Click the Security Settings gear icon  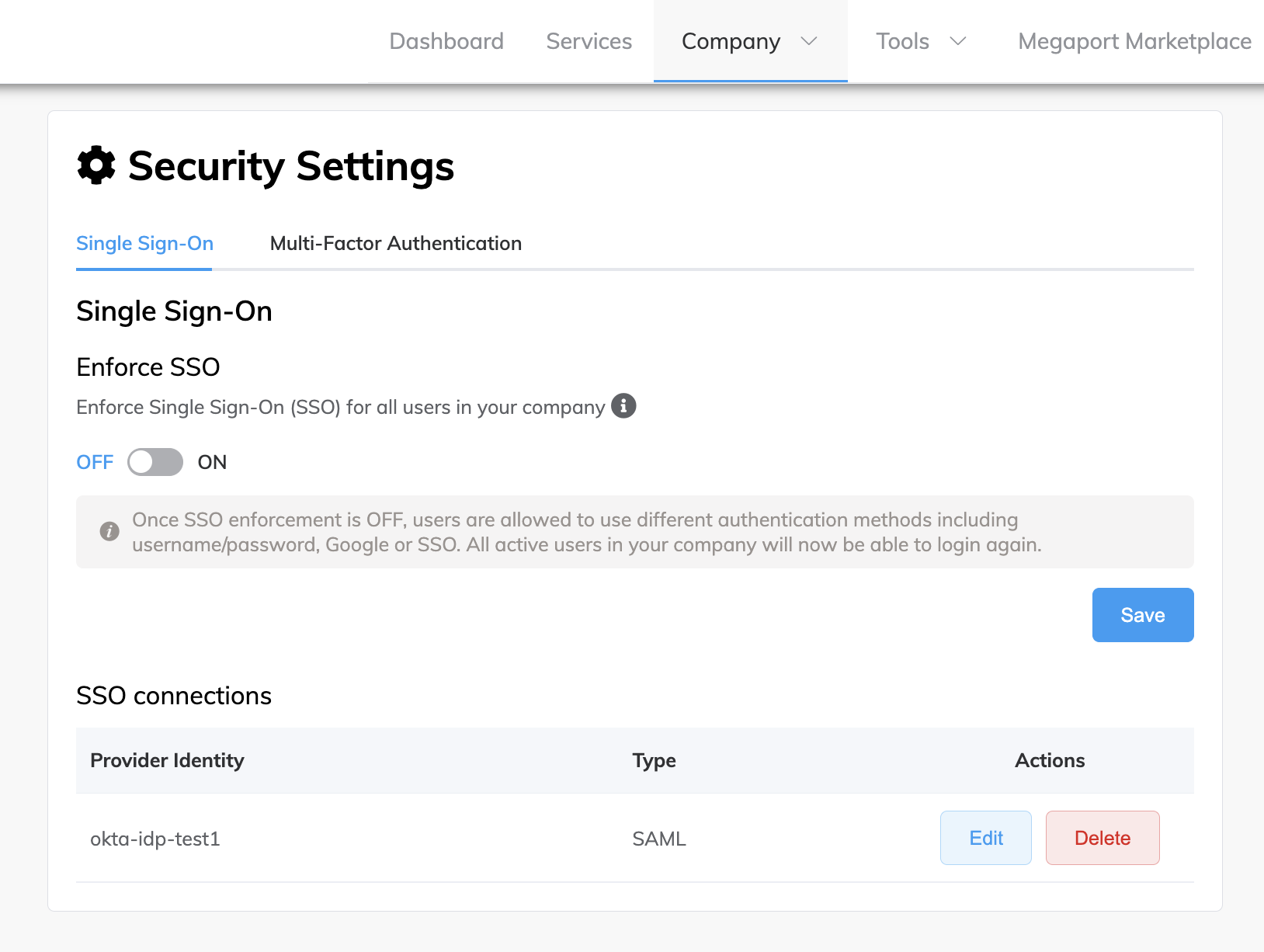[x=96, y=165]
